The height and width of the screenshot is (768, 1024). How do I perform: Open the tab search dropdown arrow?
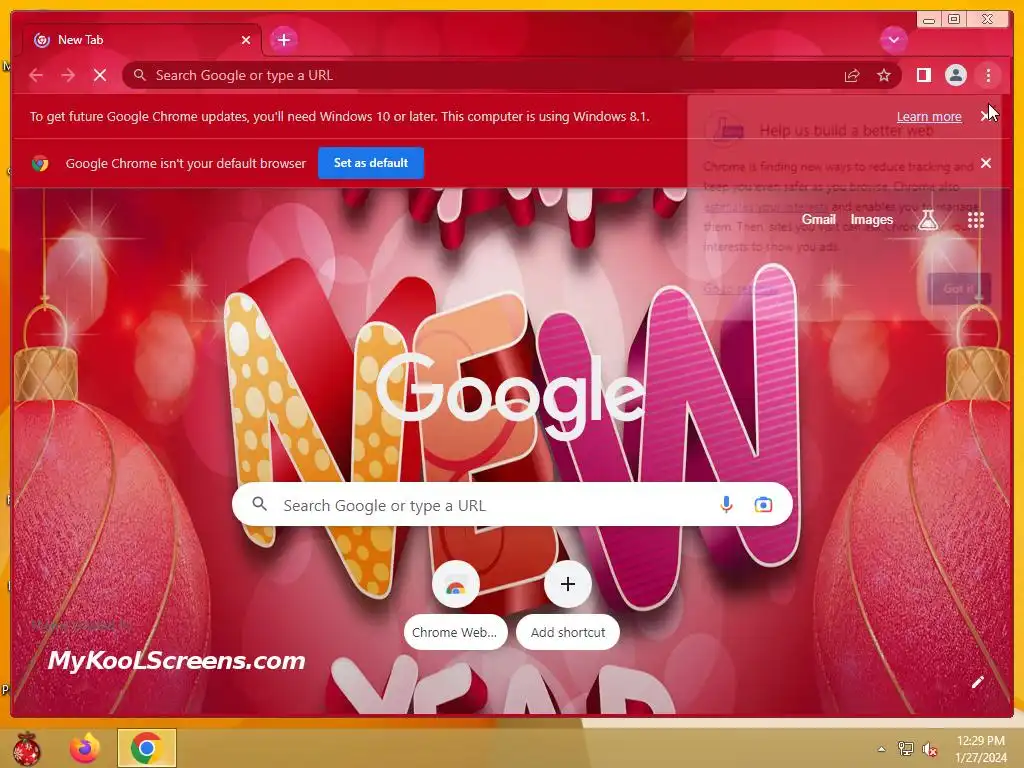click(893, 40)
